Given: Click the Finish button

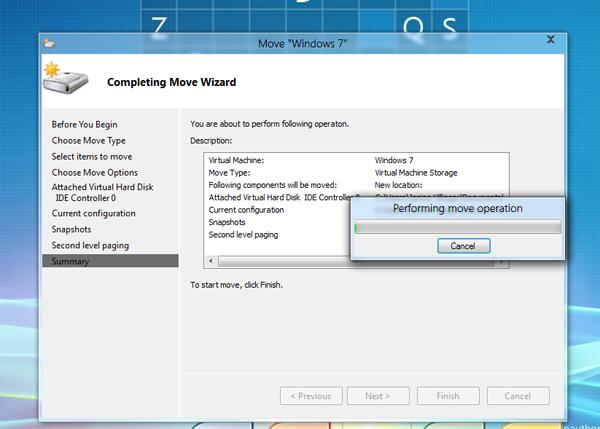Looking at the screenshot, I should click(448, 396).
